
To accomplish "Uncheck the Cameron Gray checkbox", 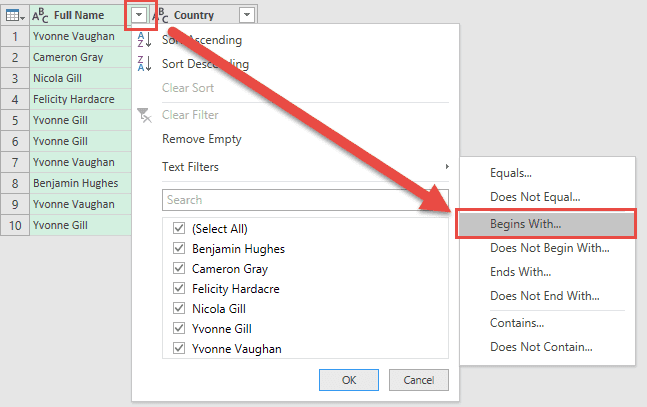I will 179,268.
